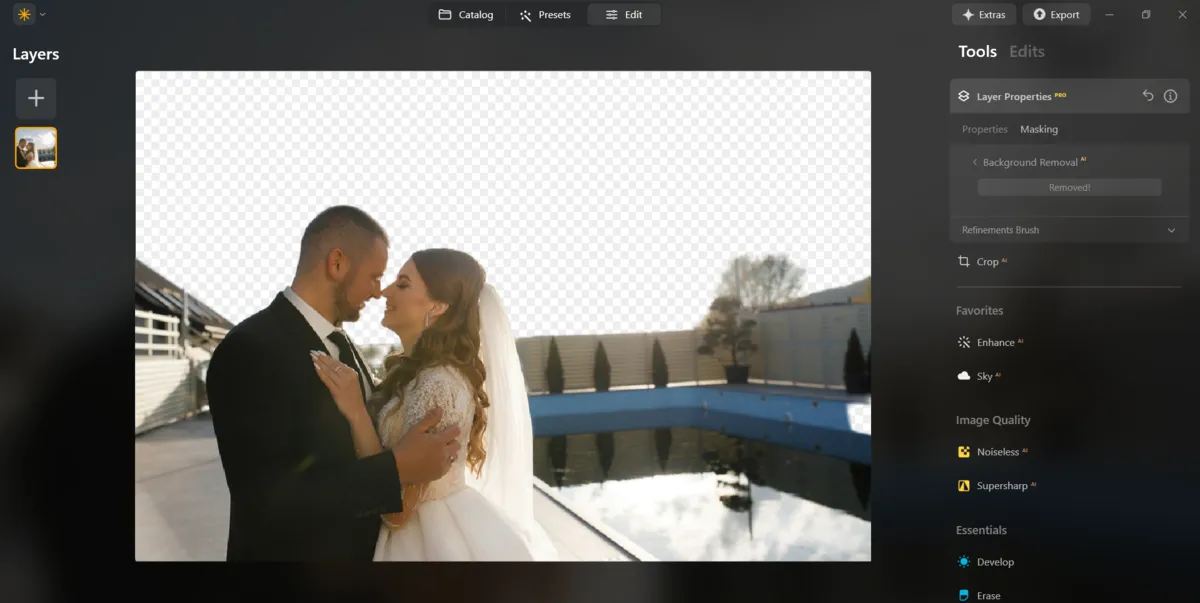Switch to the Edits panel
Image resolution: width=1200 pixels, height=603 pixels.
1026,51
